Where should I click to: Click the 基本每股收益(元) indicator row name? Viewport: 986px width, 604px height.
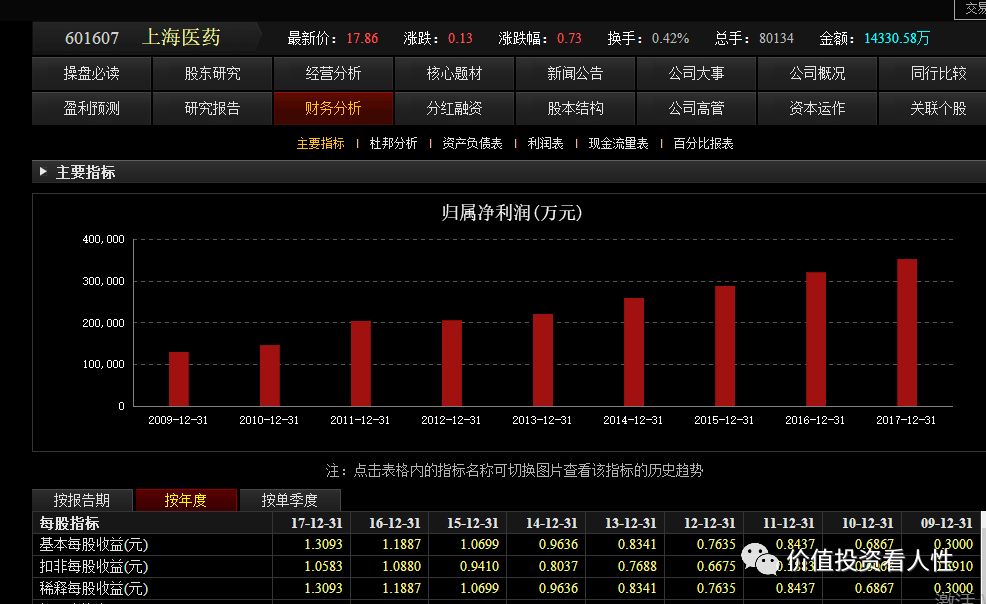point(94,544)
